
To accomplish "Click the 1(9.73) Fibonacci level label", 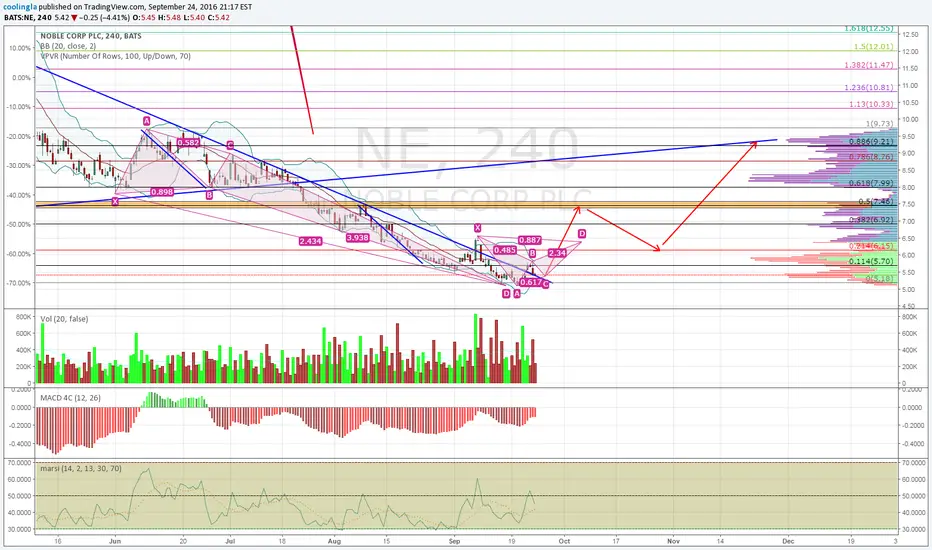I will (x=880, y=124).
